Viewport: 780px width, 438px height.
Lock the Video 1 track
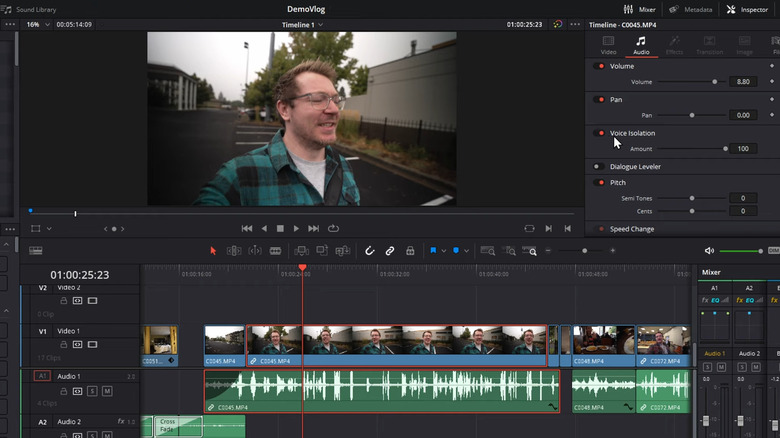click(65, 343)
